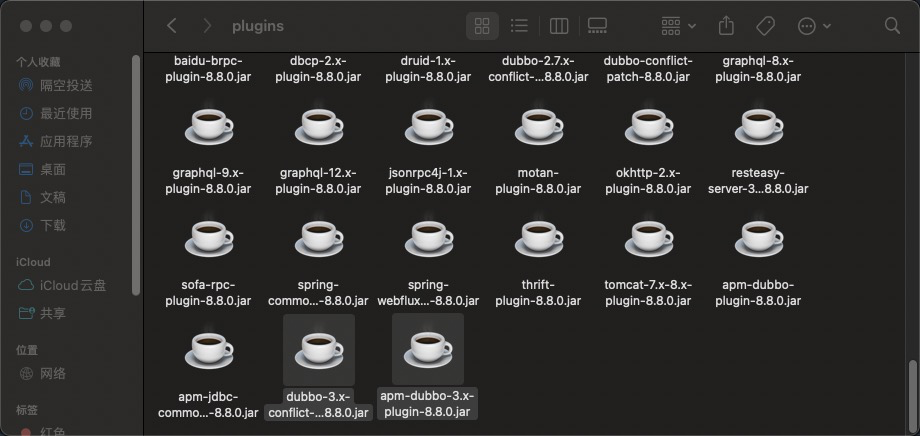Switch to icon grid view

pos(482,26)
